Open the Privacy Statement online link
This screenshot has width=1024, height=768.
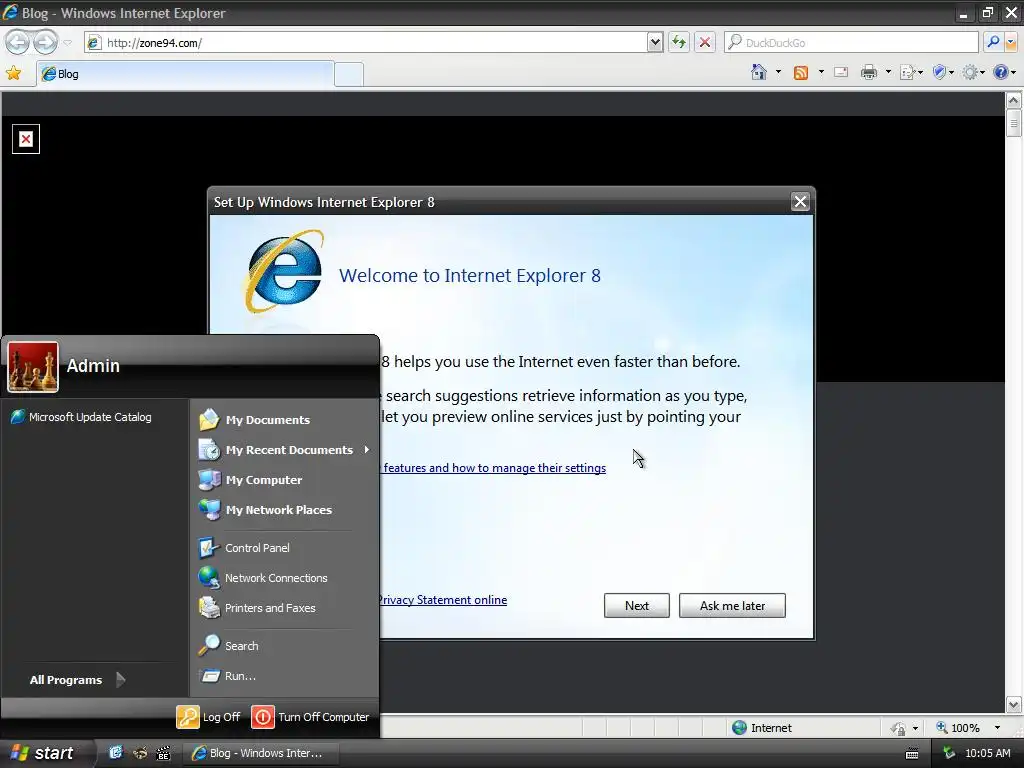pyautogui.click(x=443, y=600)
